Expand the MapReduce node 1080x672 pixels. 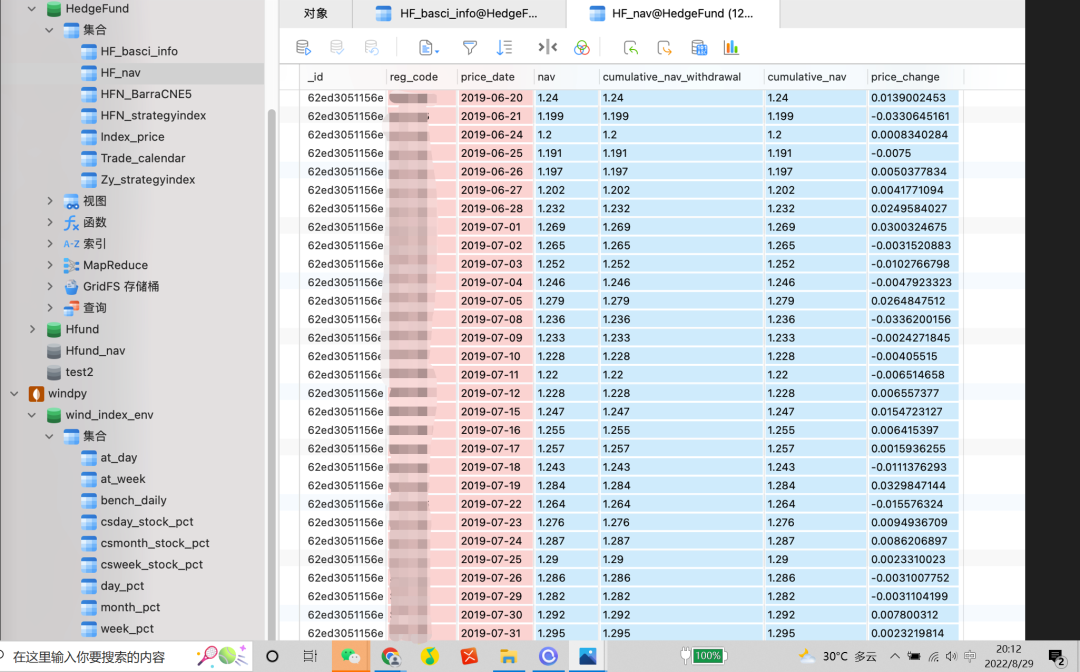50,265
